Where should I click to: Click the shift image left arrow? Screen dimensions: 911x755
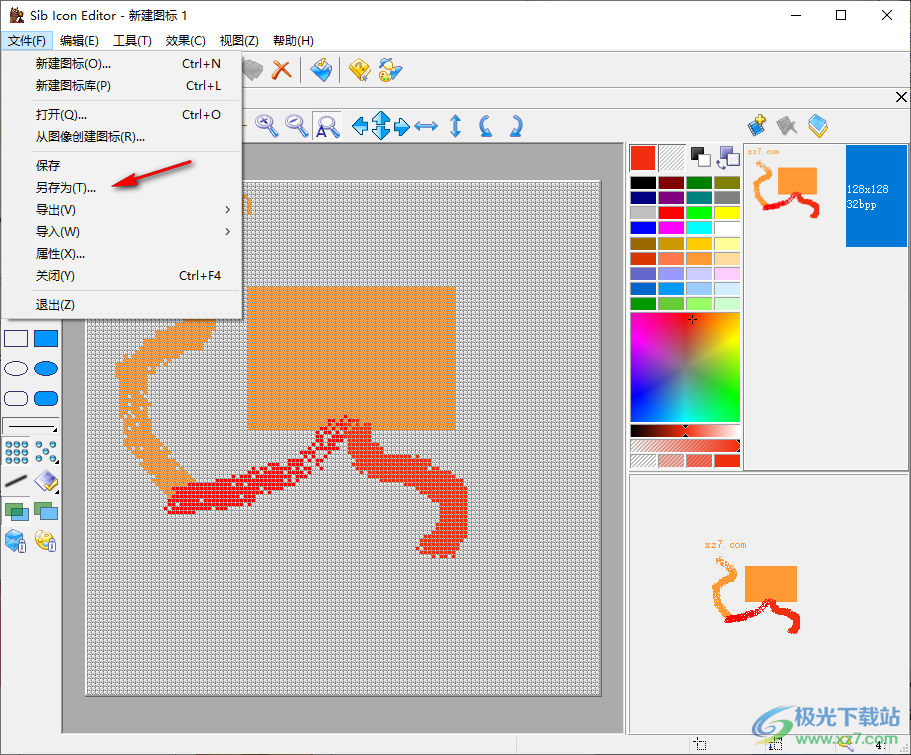coord(360,126)
